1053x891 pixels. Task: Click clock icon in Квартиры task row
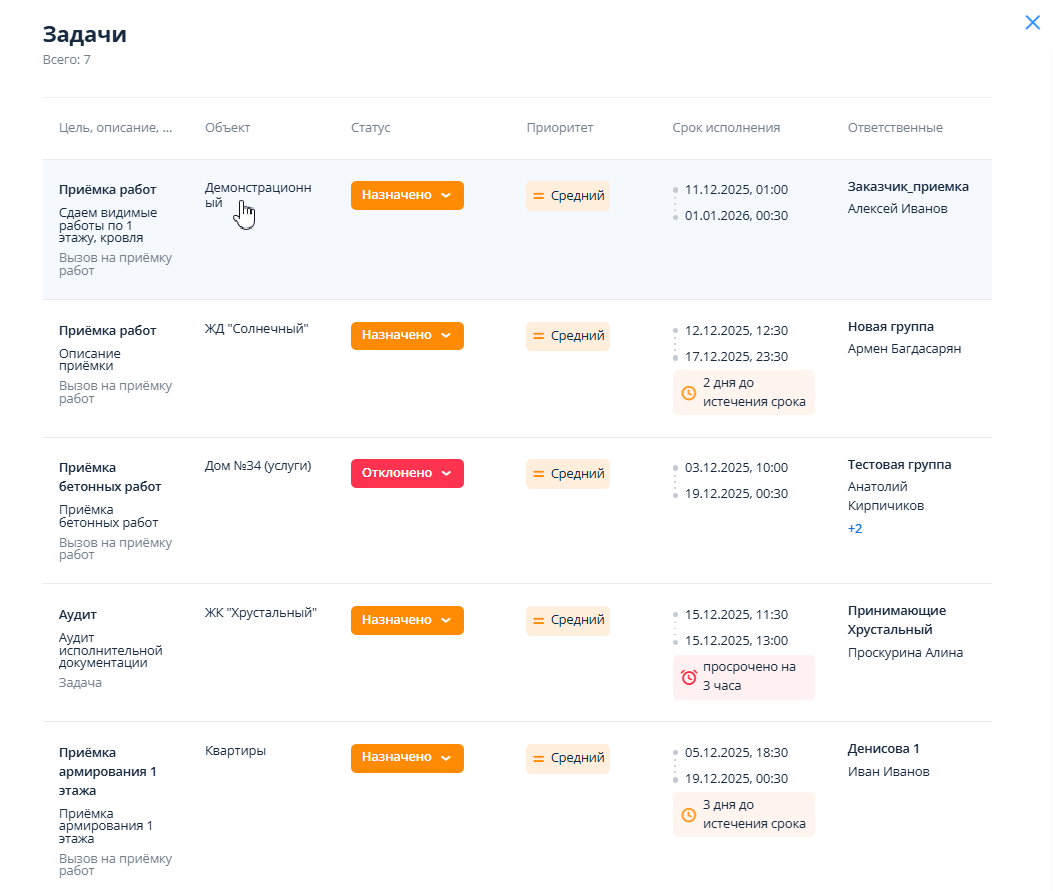(x=688, y=815)
